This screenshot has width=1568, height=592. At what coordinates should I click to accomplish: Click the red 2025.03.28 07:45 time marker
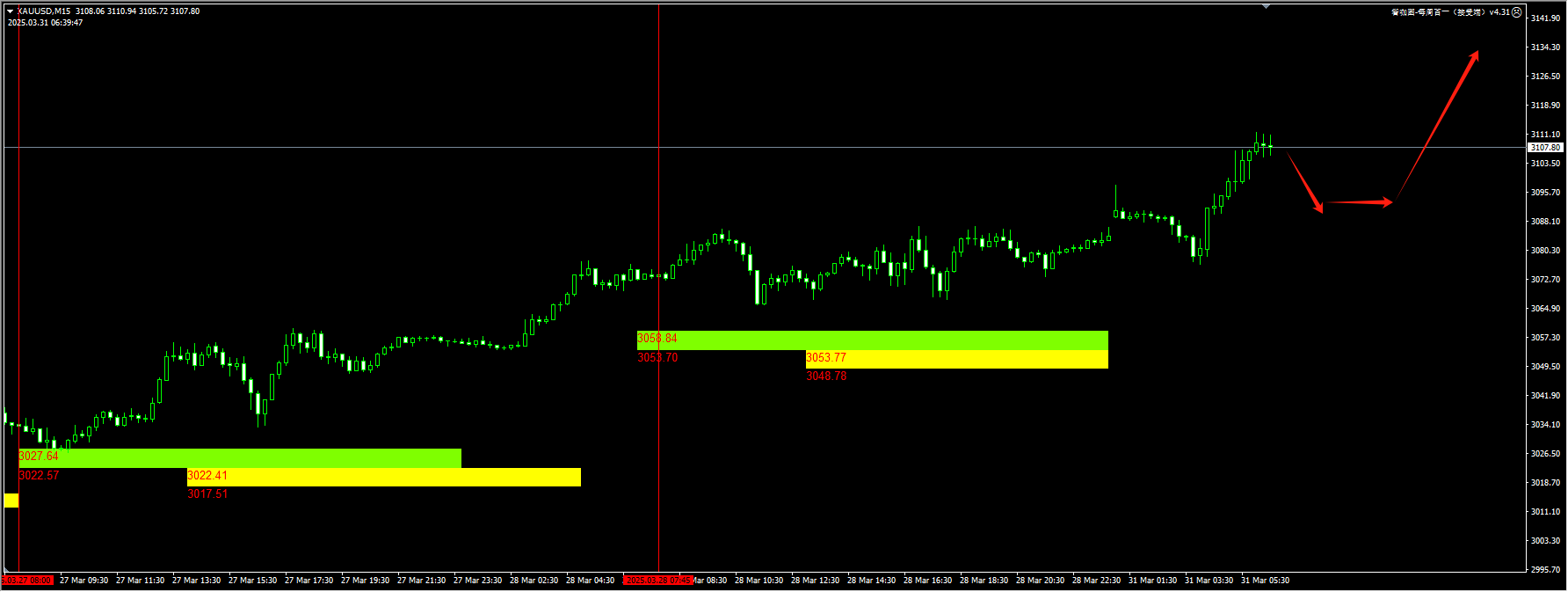[x=657, y=581]
